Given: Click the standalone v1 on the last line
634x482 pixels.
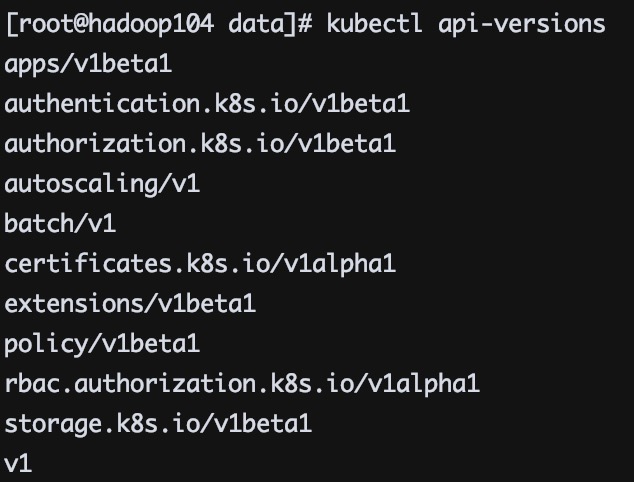Looking at the screenshot, I should pos(18,464).
